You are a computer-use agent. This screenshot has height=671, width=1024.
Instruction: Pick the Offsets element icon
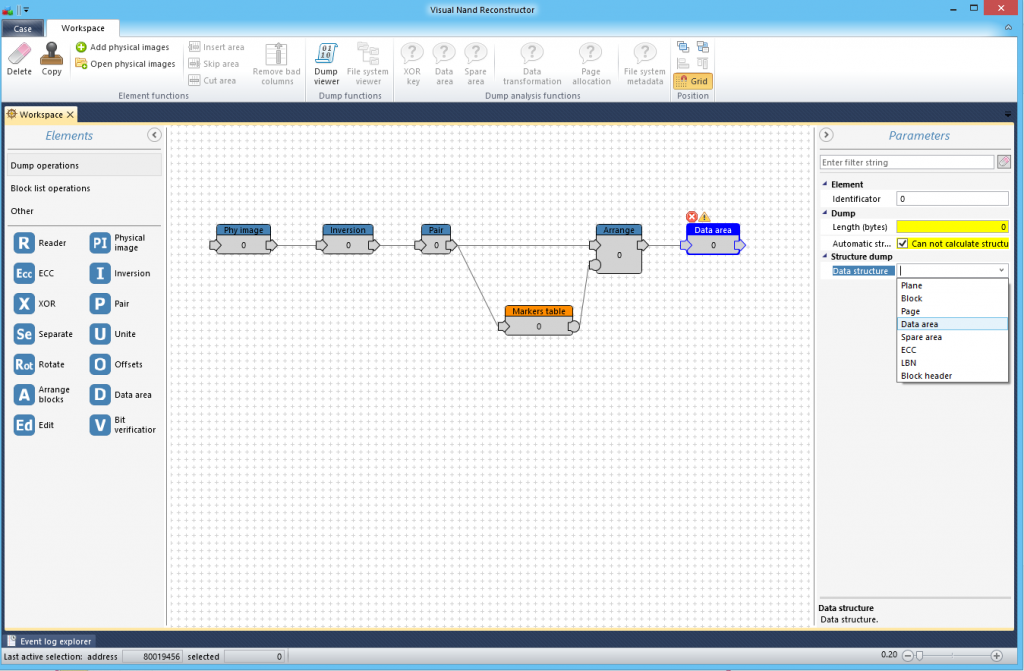pos(100,365)
